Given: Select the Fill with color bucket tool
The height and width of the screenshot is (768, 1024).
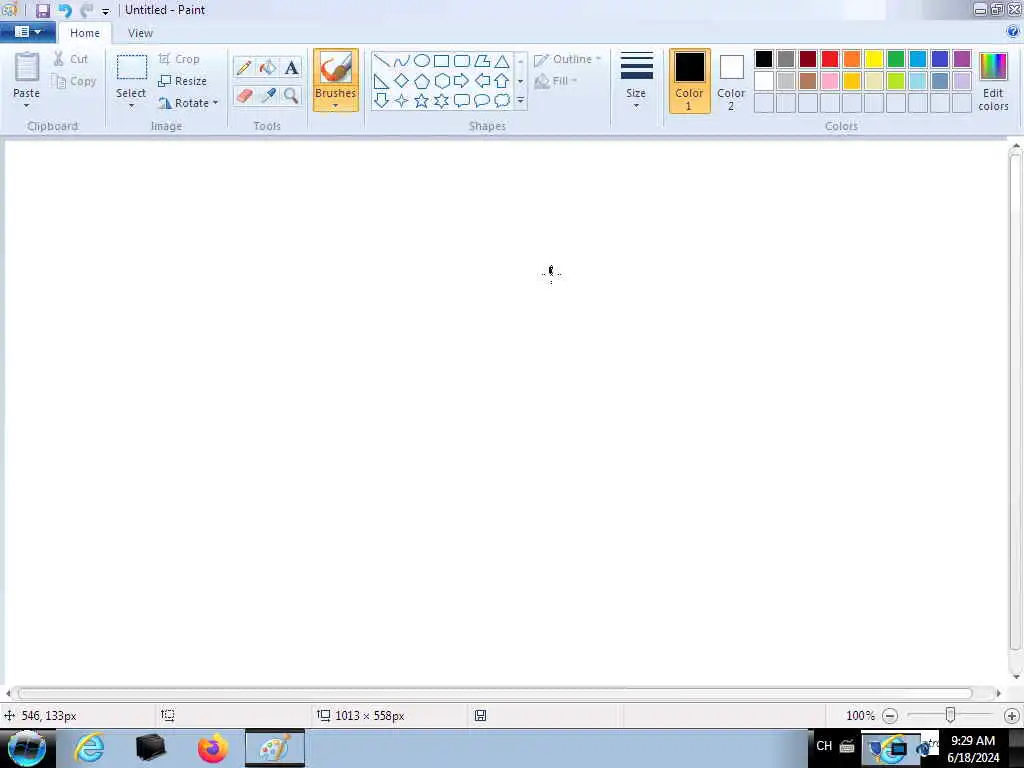Looking at the screenshot, I should click(267, 67).
